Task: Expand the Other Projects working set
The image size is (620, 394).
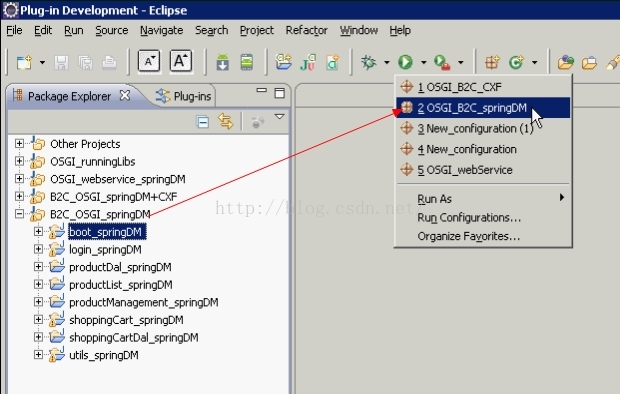Action: click(19, 143)
